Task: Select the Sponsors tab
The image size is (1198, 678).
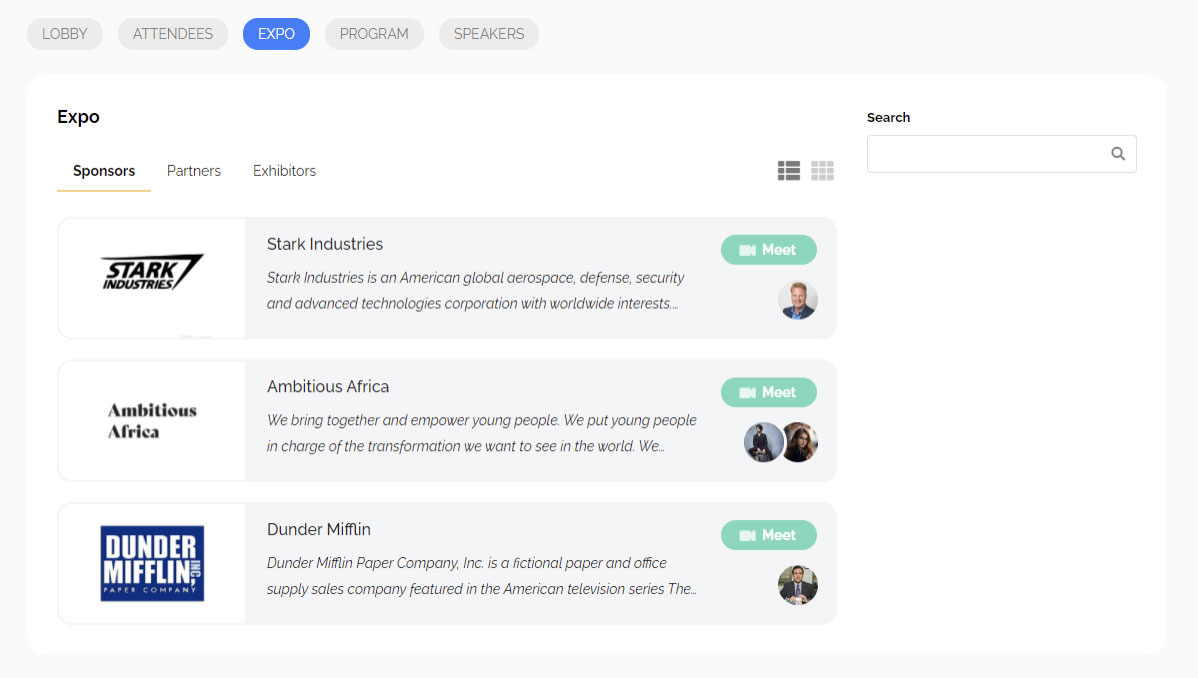Action: [x=104, y=171]
